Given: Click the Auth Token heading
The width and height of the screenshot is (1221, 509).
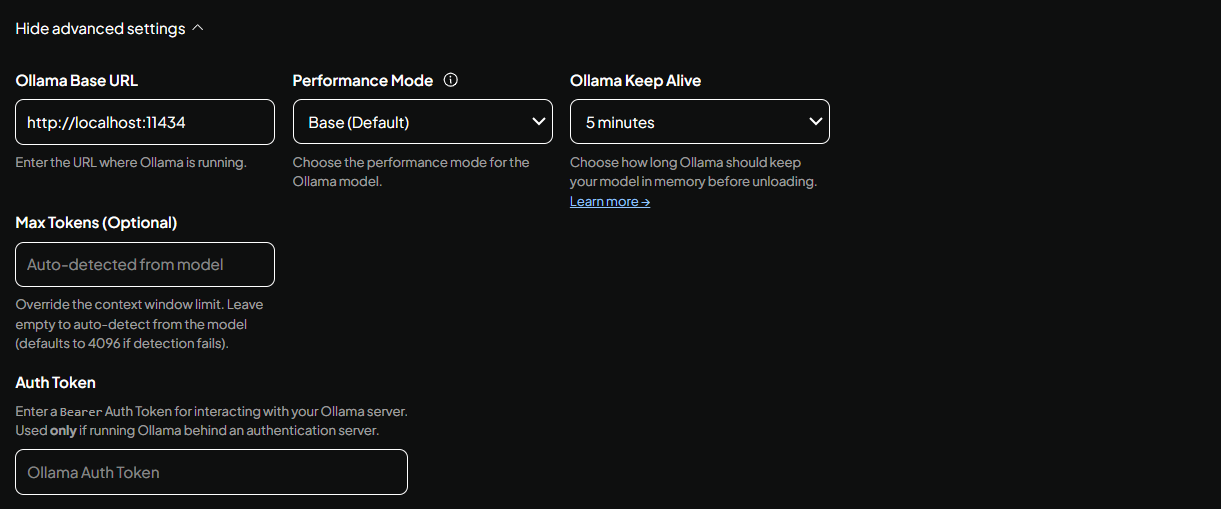Looking at the screenshot, I should tap(55, 383).
